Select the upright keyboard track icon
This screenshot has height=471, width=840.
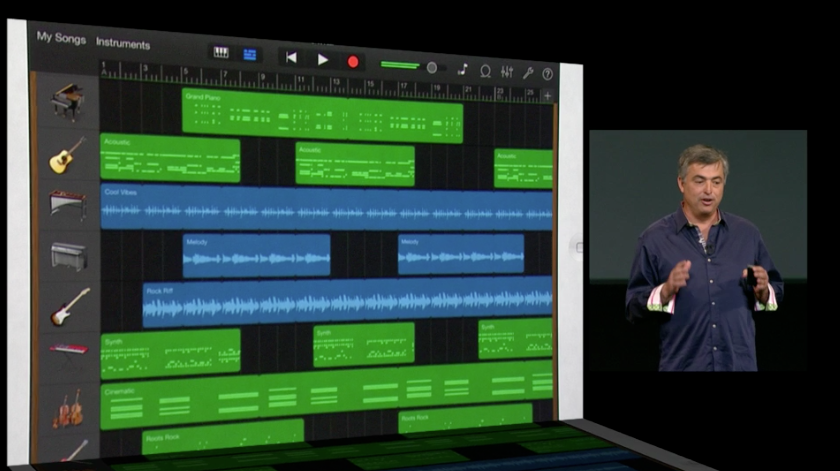pyautogui.click(x=69, y=256)
